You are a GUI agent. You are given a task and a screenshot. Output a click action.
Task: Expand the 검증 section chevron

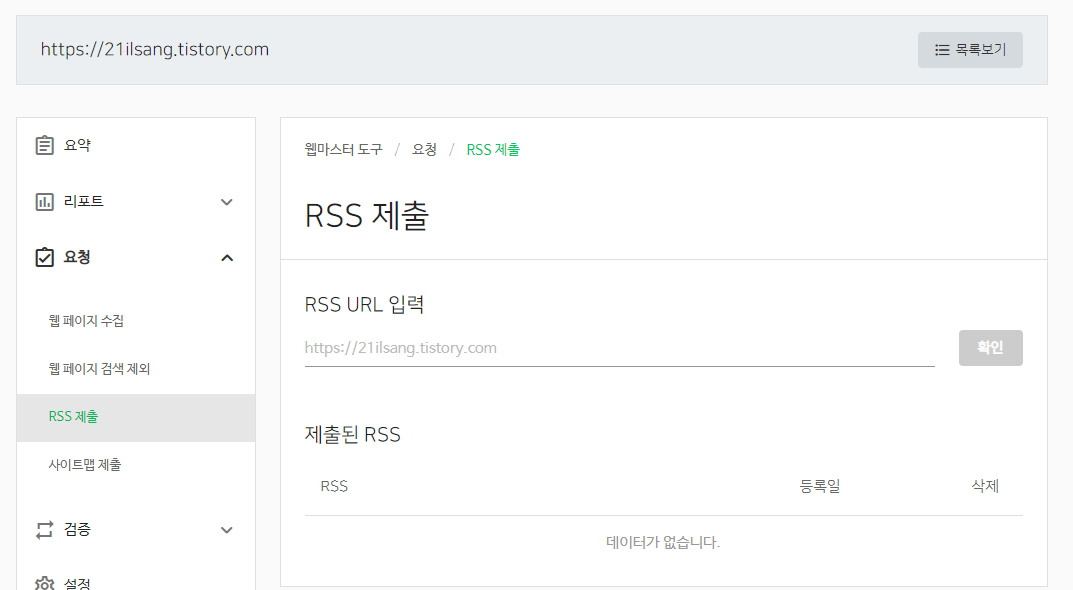[x=227, y=530]
